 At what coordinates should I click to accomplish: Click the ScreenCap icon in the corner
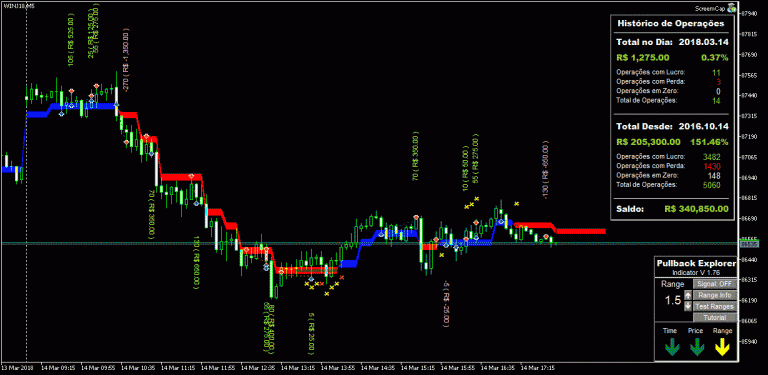tap(731, 8)
